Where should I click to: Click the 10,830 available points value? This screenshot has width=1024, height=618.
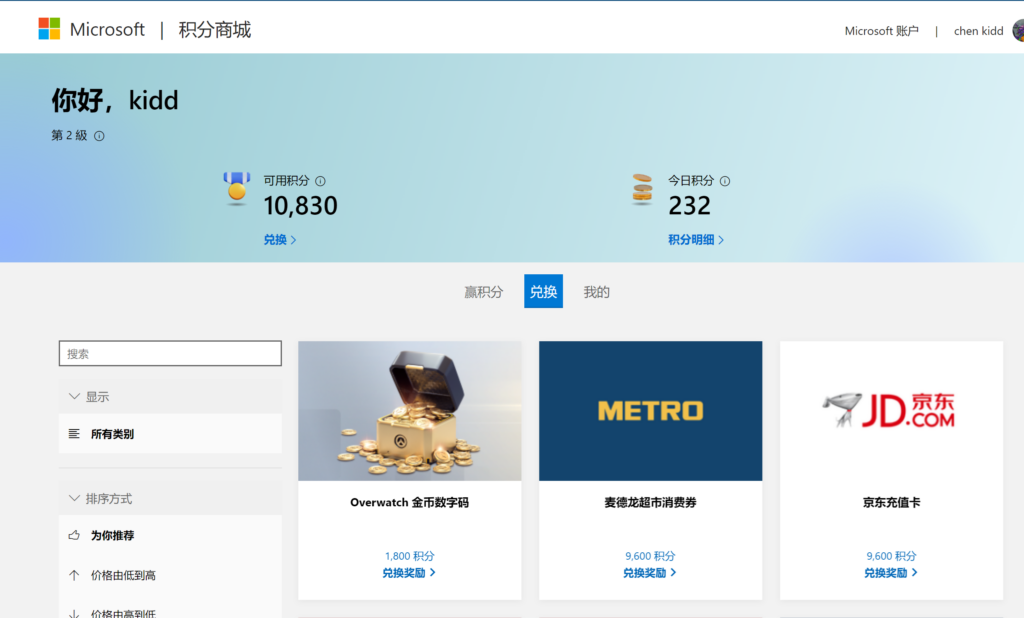tap(300, 206)
